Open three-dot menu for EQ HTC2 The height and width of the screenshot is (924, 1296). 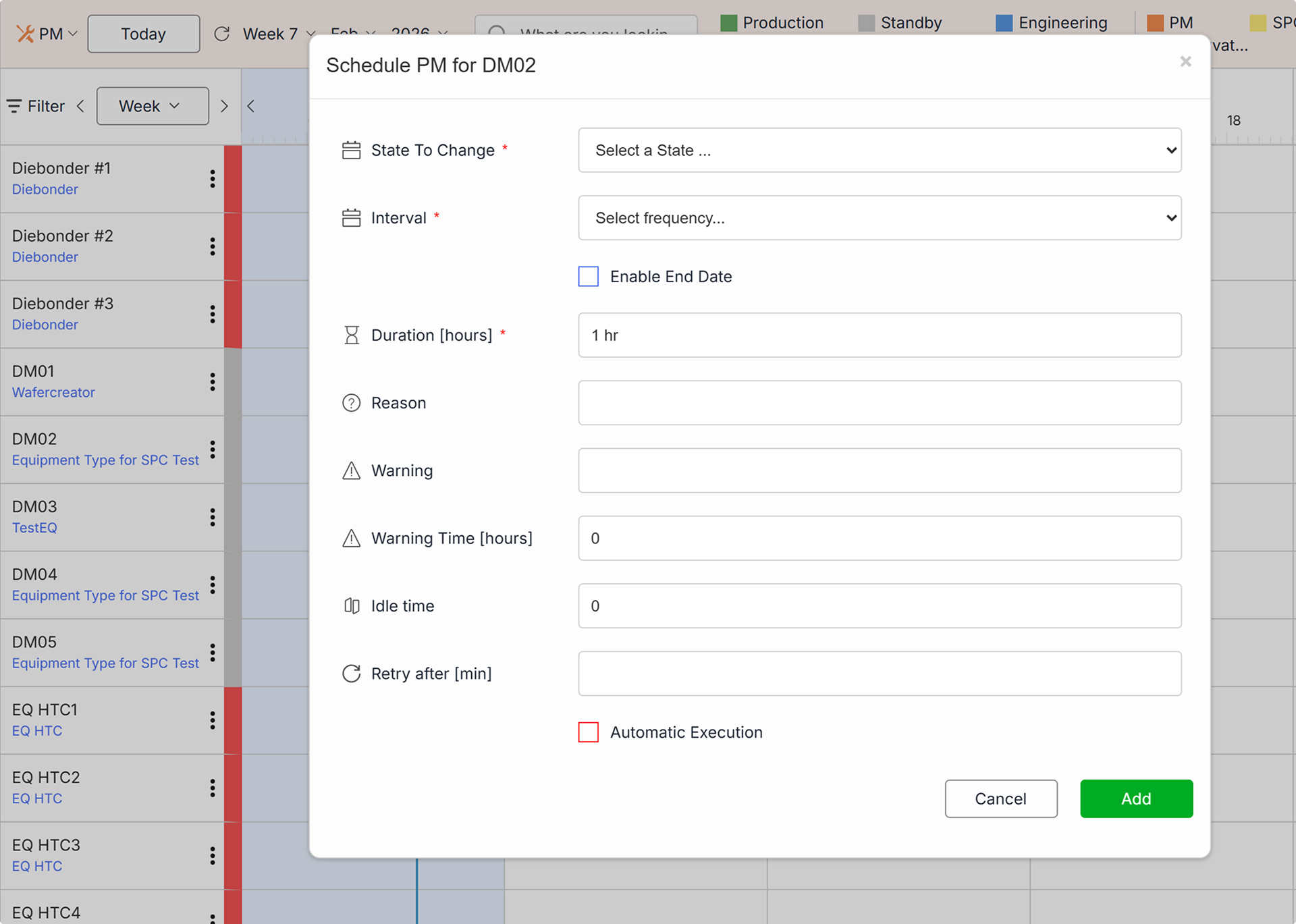pyautogui.click(x=213, y=788)
